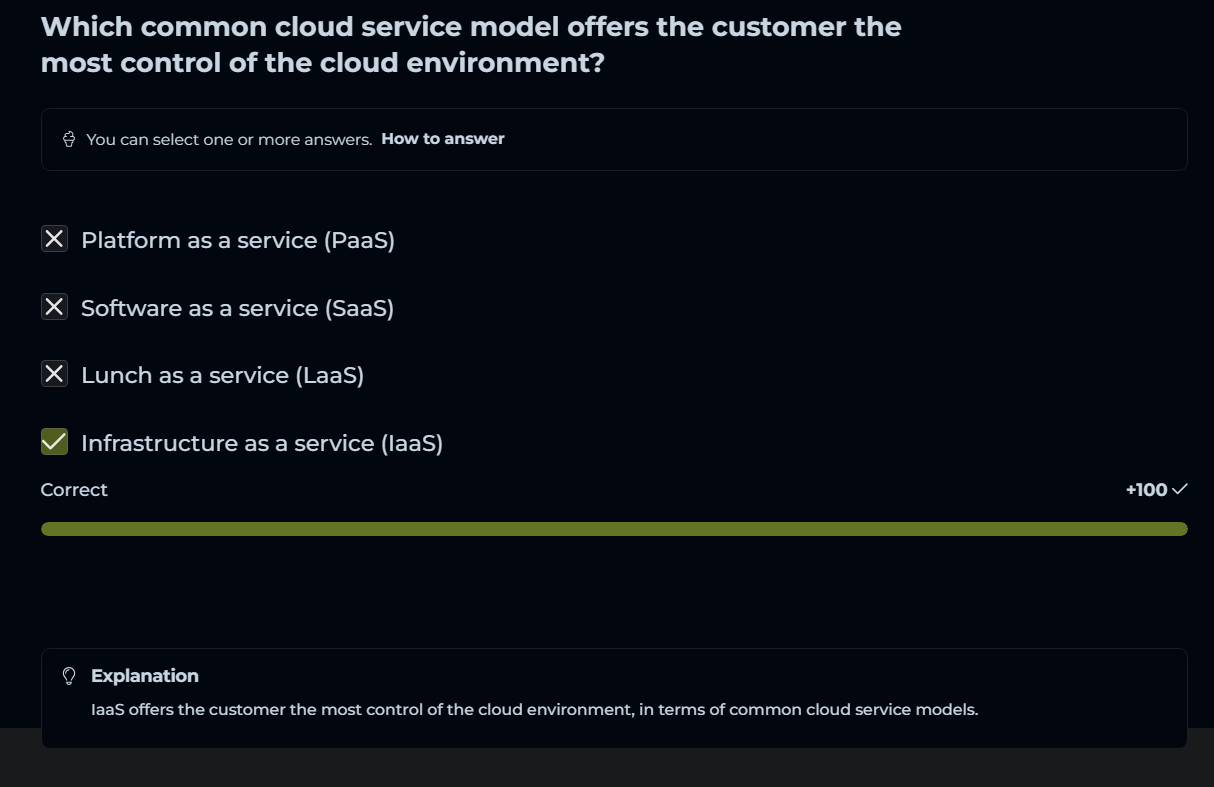Image resolution: width=1214 pixels, height=787 pixels.
Task: Click the IaaS explanation paragraph text
Action: coord(534,710)
